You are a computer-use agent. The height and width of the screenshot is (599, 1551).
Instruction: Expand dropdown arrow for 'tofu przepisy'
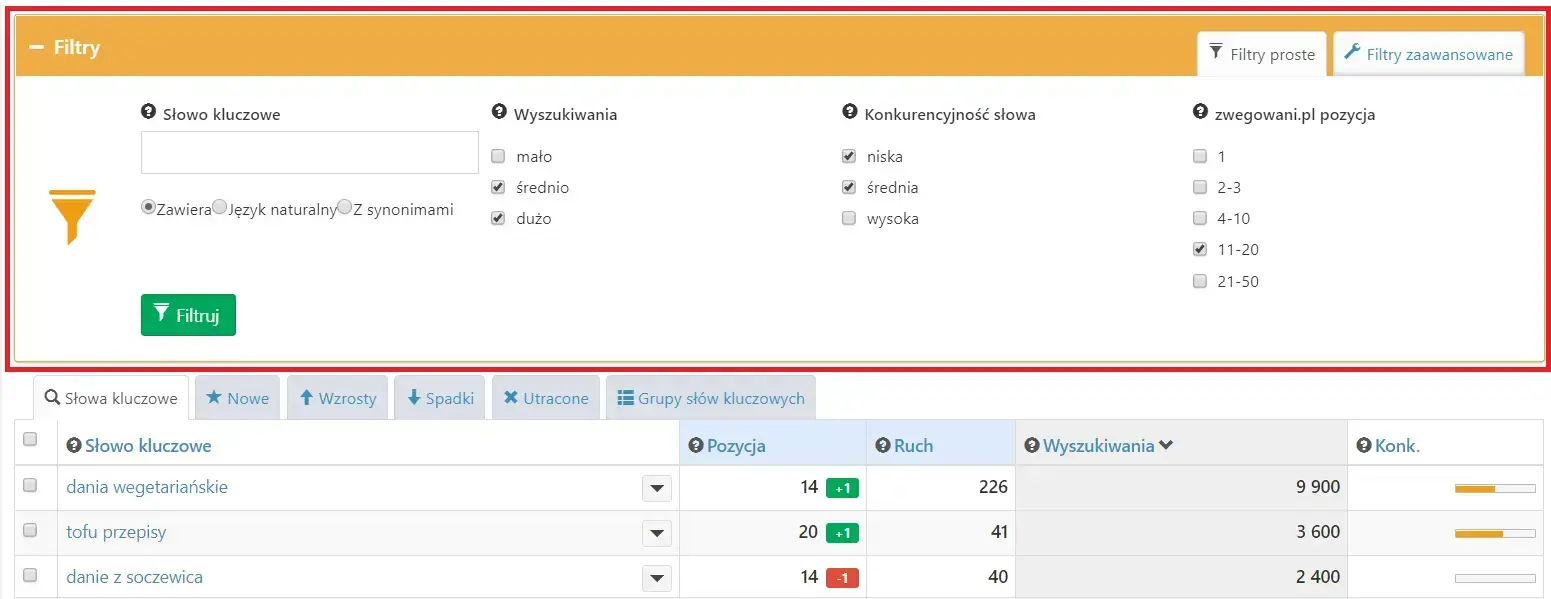656,533
